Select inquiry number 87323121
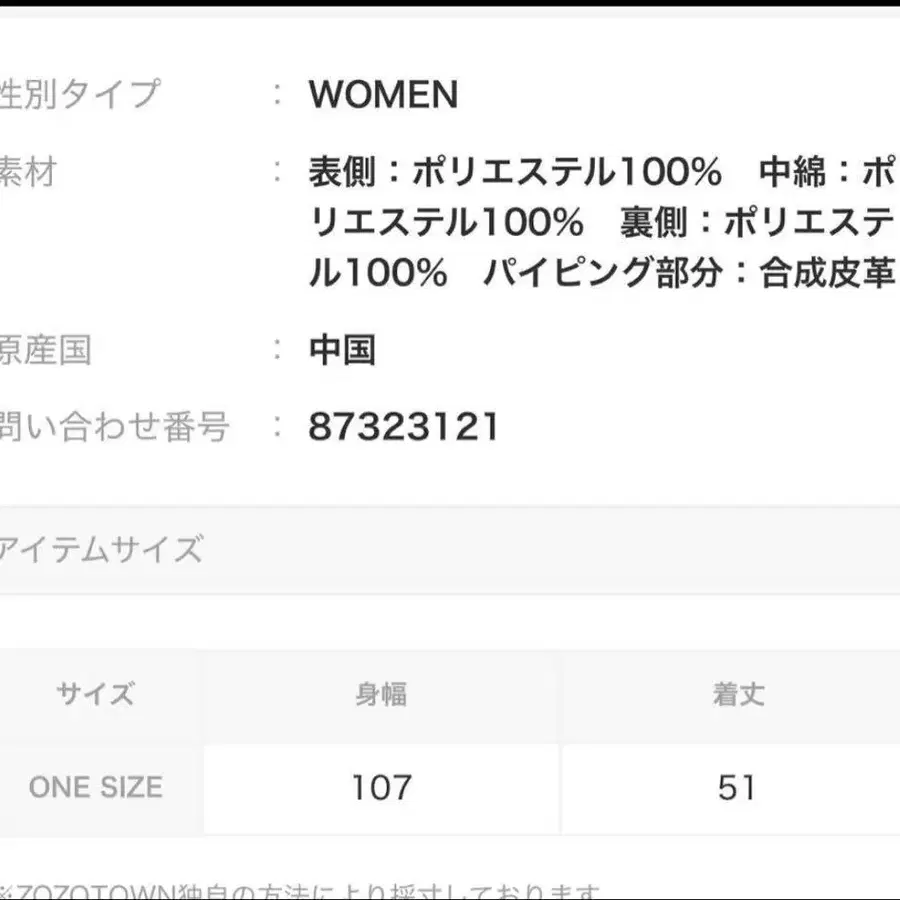 pos(403,427)
